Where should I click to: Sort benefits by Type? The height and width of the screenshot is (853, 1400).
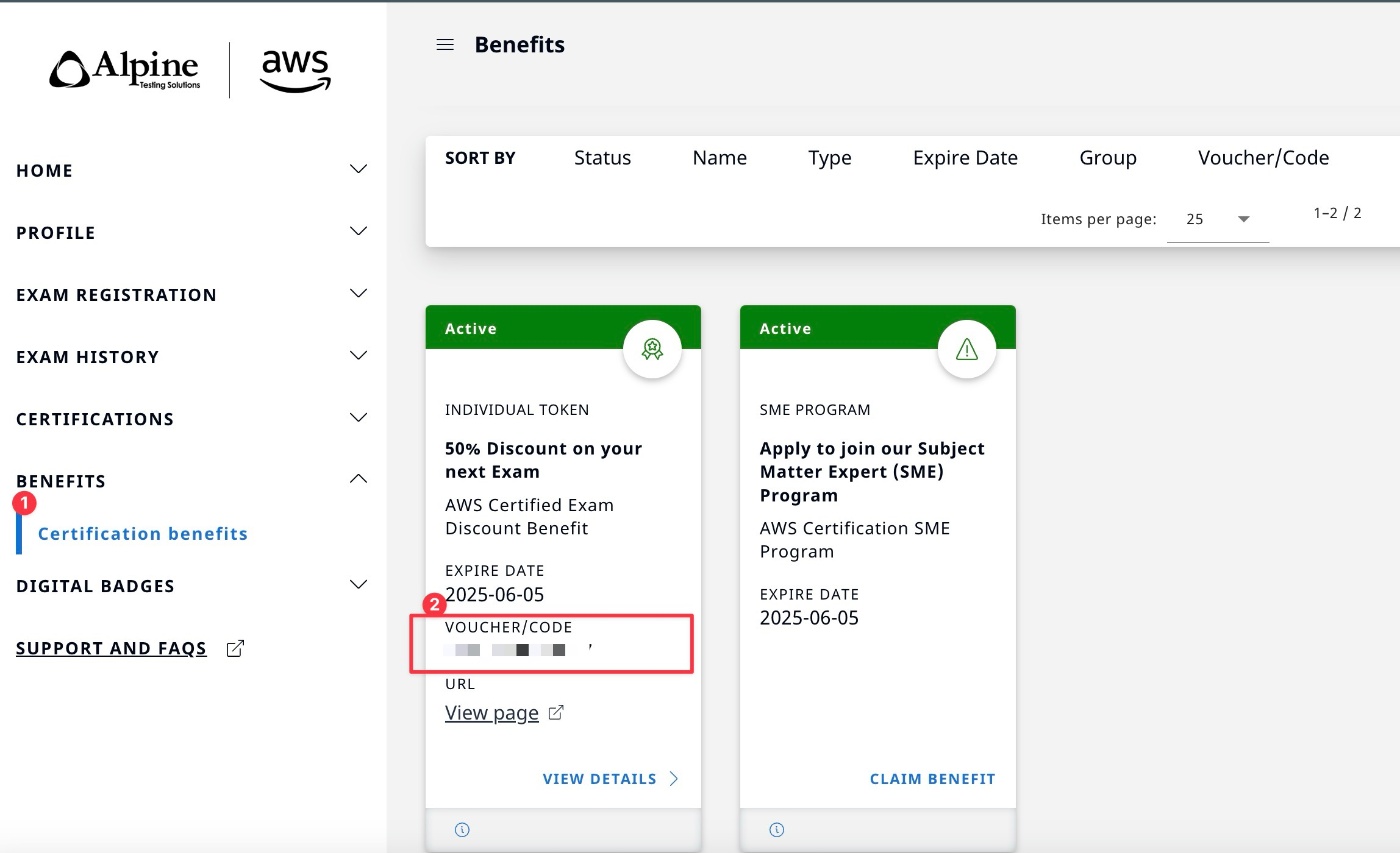point(830,158)
